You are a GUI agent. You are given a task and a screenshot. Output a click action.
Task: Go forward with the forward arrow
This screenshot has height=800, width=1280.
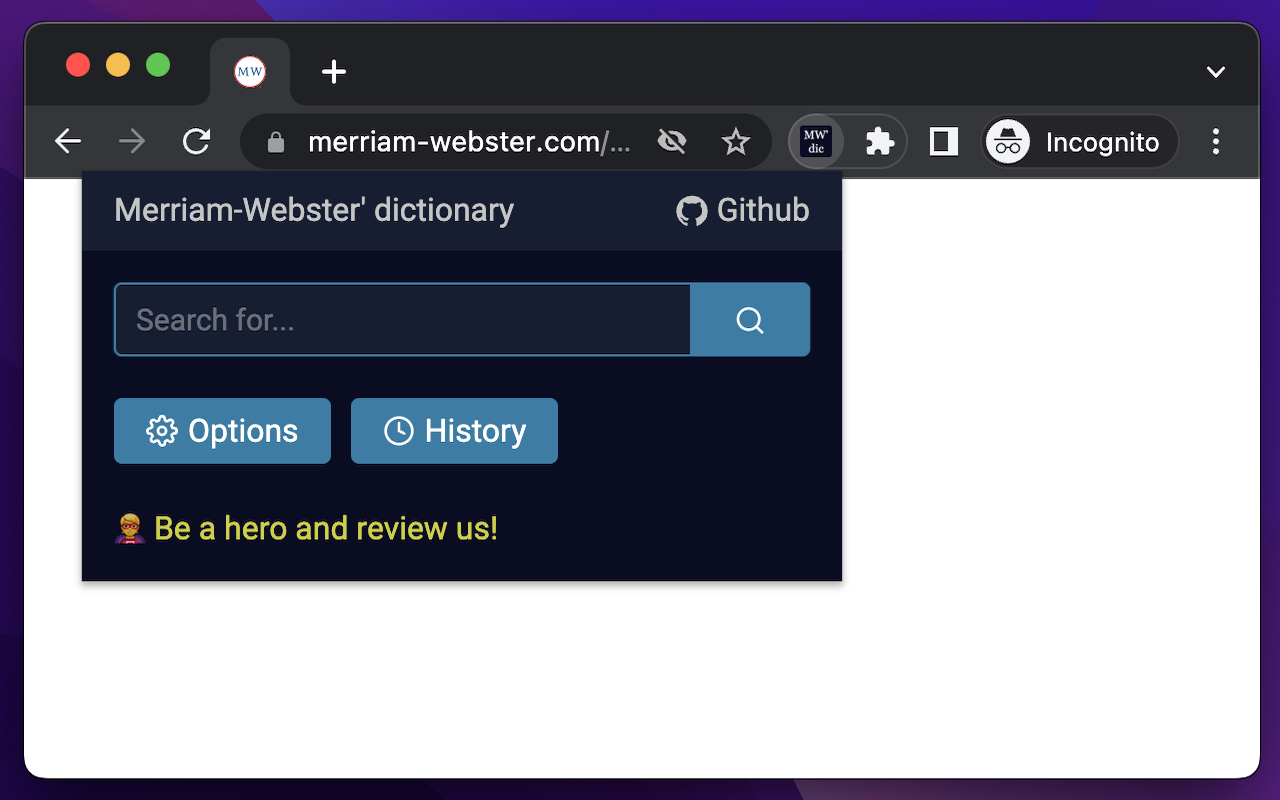[x=132, y=142]
